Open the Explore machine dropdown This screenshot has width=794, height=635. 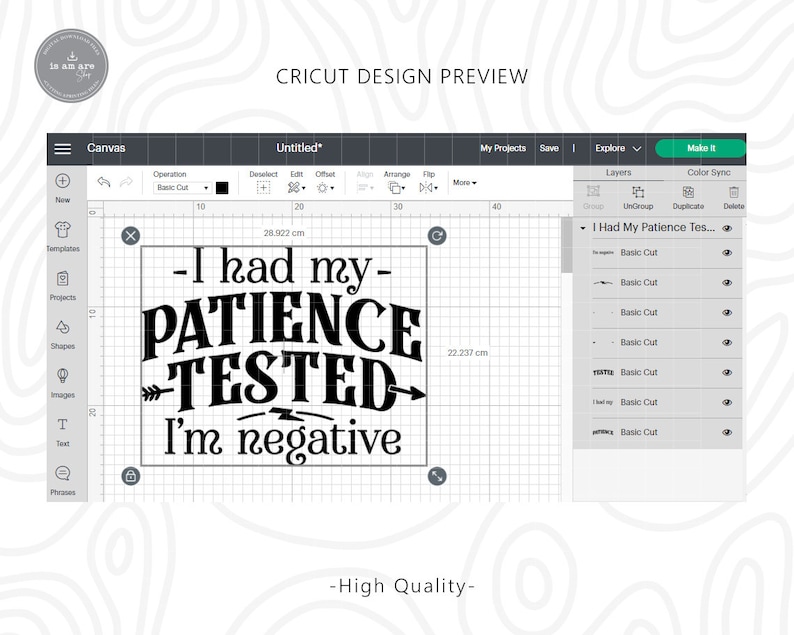618,148
